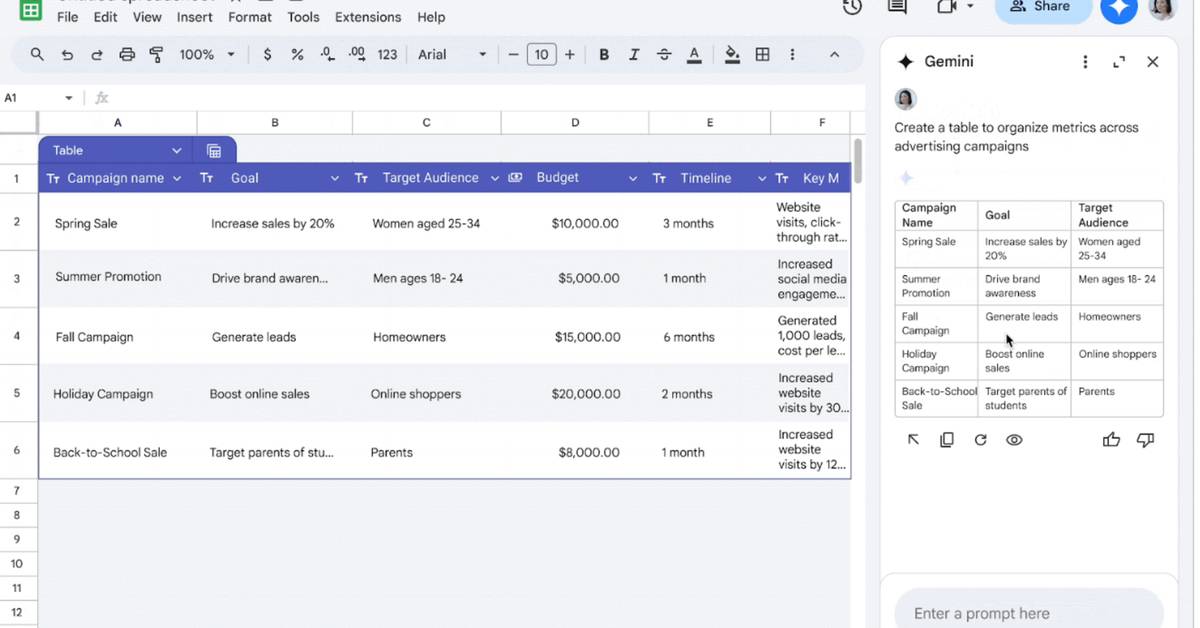Open the Extensions menu
The width and height of the screenshot is (1200, 628).
[x=367, y=17]
